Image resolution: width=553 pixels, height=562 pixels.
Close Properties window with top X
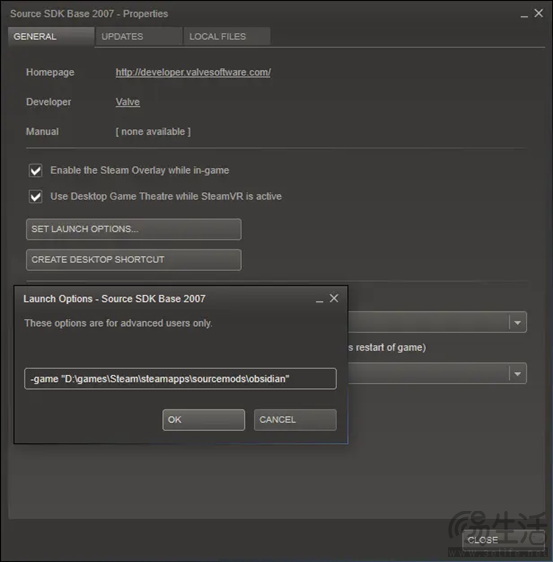tap(539, 13)
